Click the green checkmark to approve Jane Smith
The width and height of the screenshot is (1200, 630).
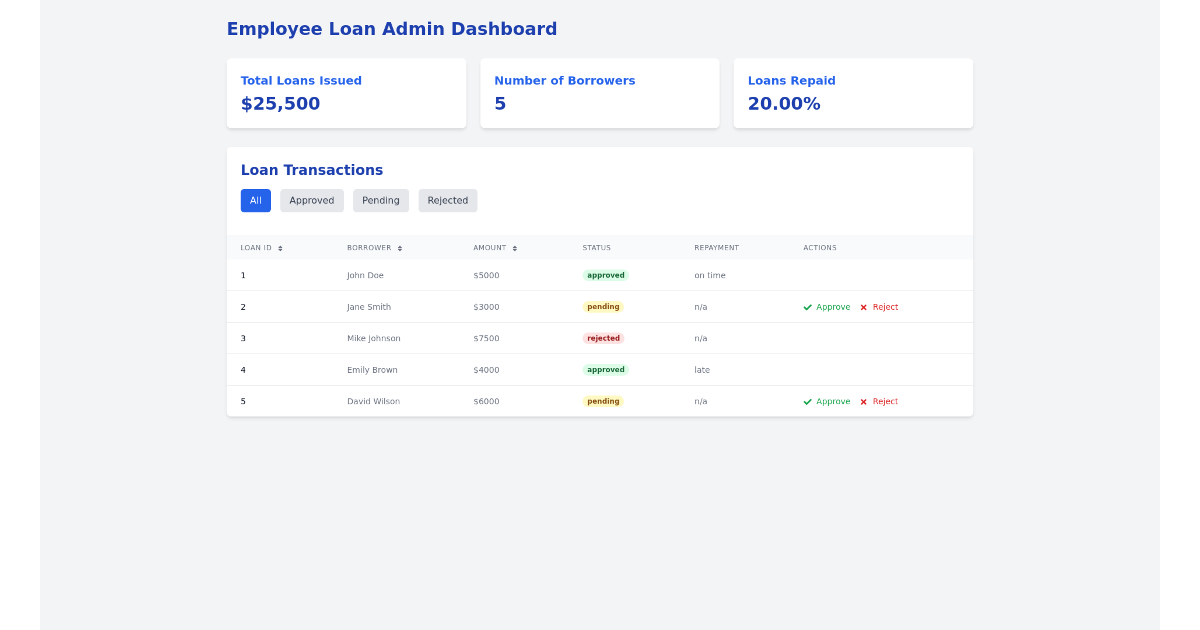click(x=807, y=307)
